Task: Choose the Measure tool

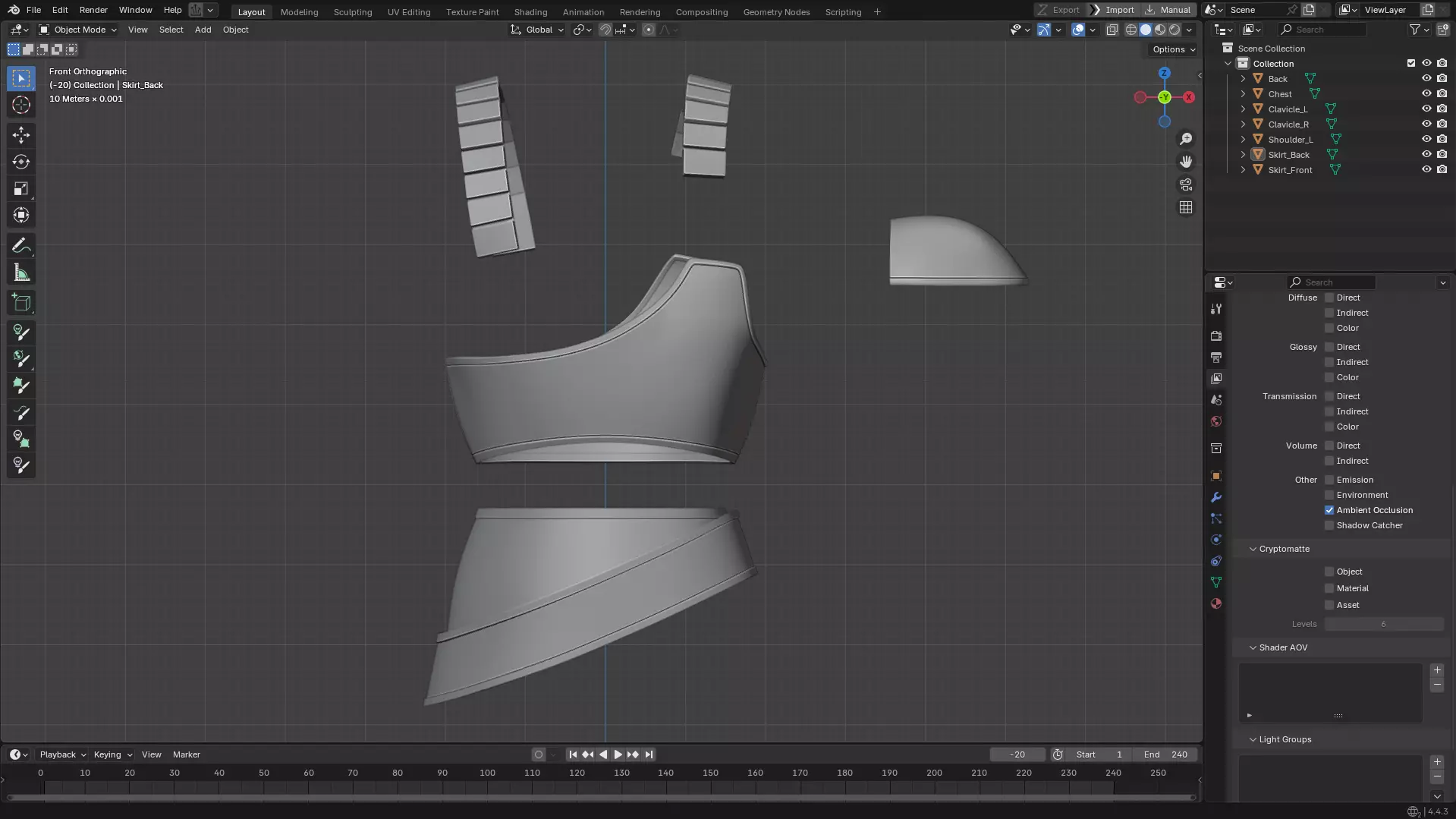Action: (21, 272)
